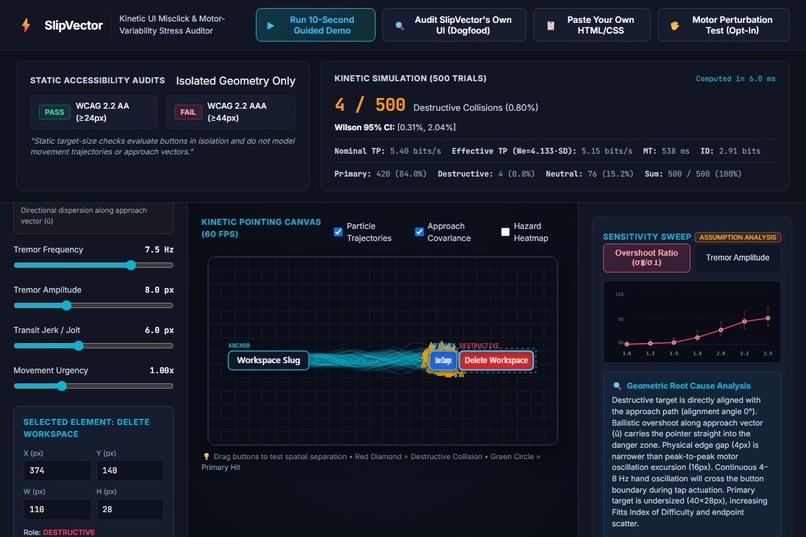Image resolution: width=806 pixels, height=537 pixels.
Task: Click the sensitivity sweep line chart
Action: [x=692, y=322]
